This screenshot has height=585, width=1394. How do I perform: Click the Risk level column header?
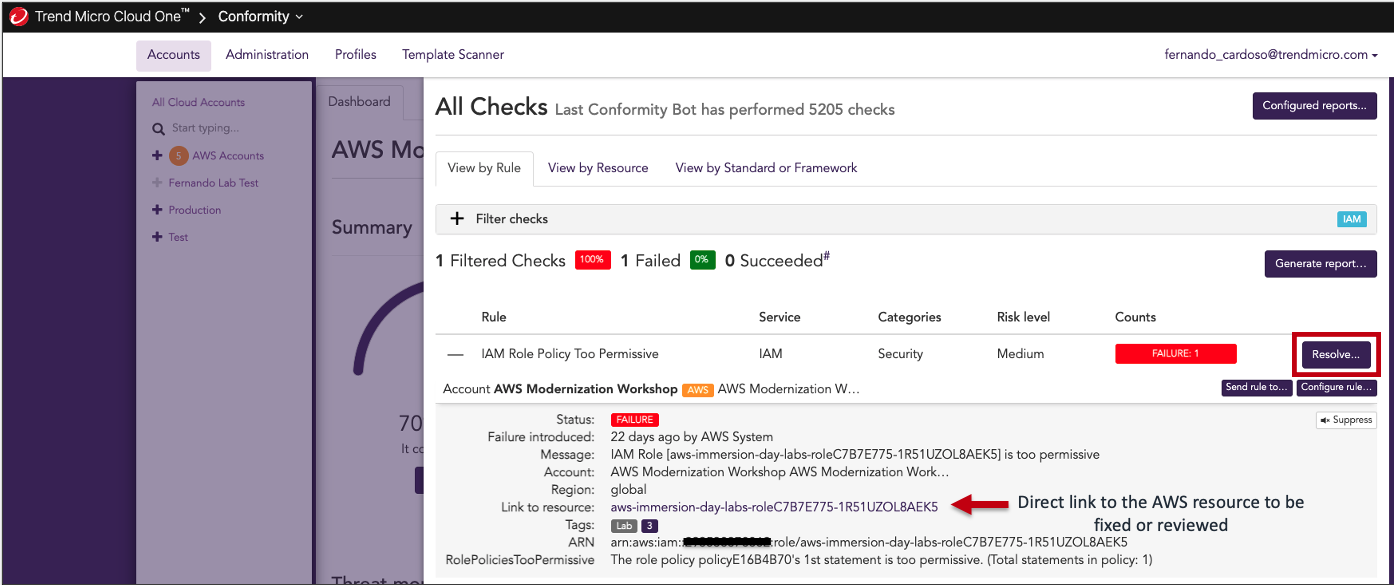[1023, 317]
